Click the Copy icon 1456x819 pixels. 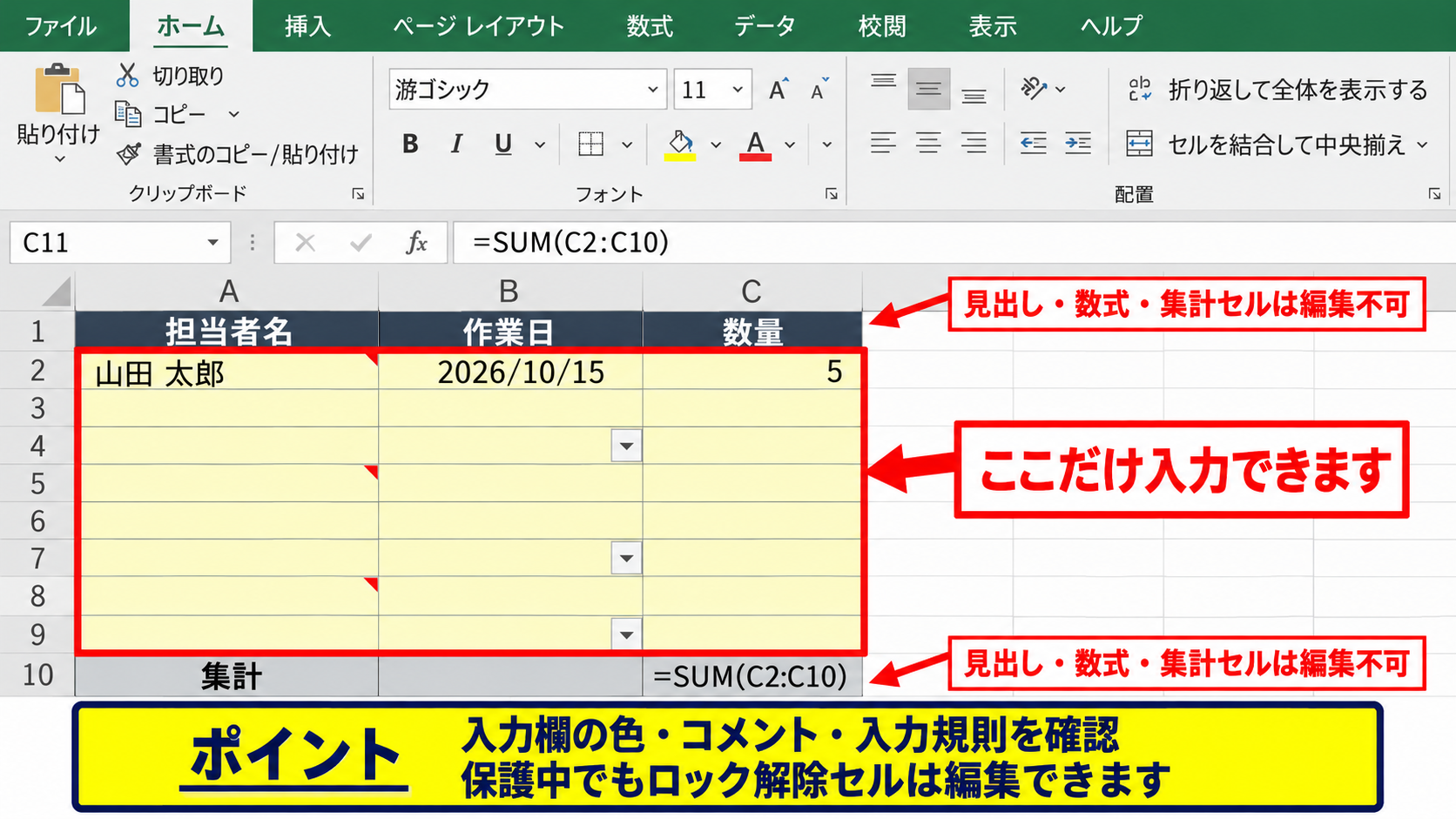coord(128,114)
